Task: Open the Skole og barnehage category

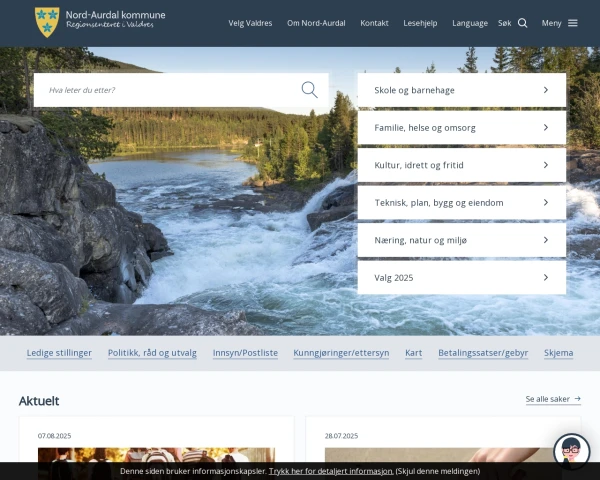Action: point(461,90)
